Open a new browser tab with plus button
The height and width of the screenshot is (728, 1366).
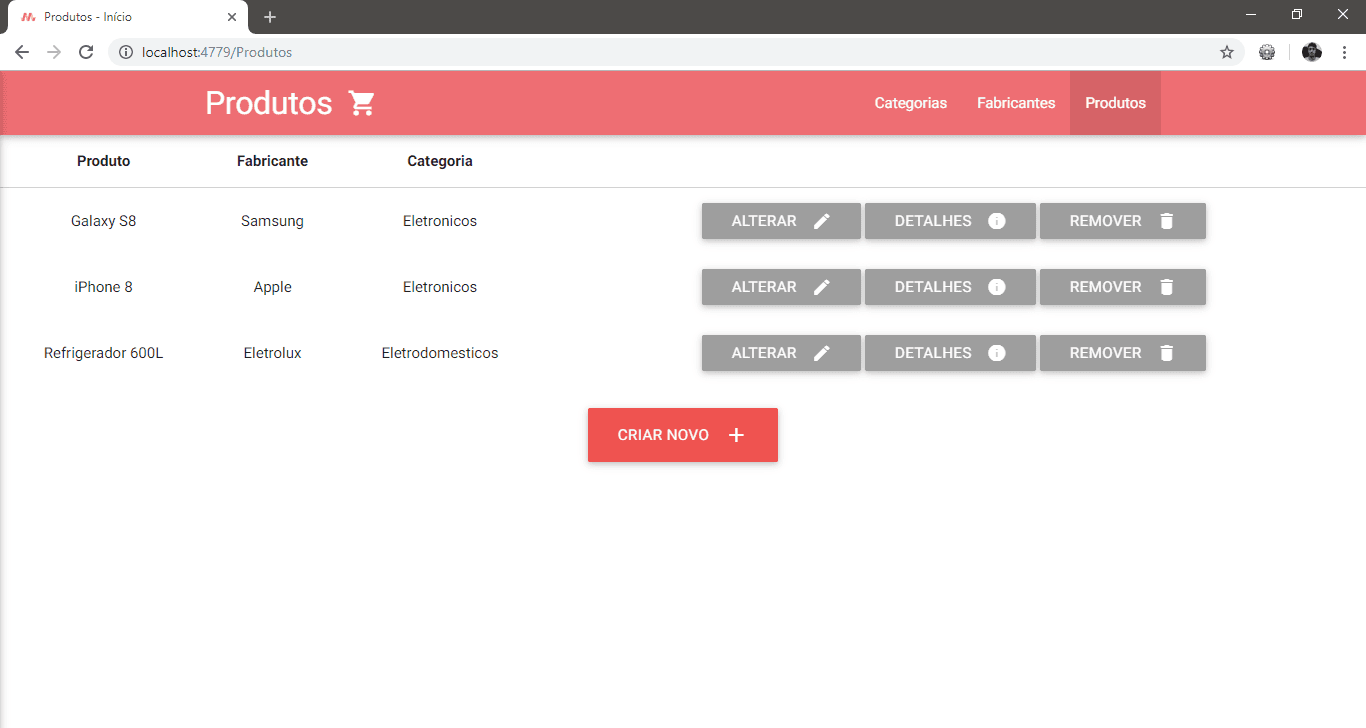pyautogui.click(x=270, y=17)
